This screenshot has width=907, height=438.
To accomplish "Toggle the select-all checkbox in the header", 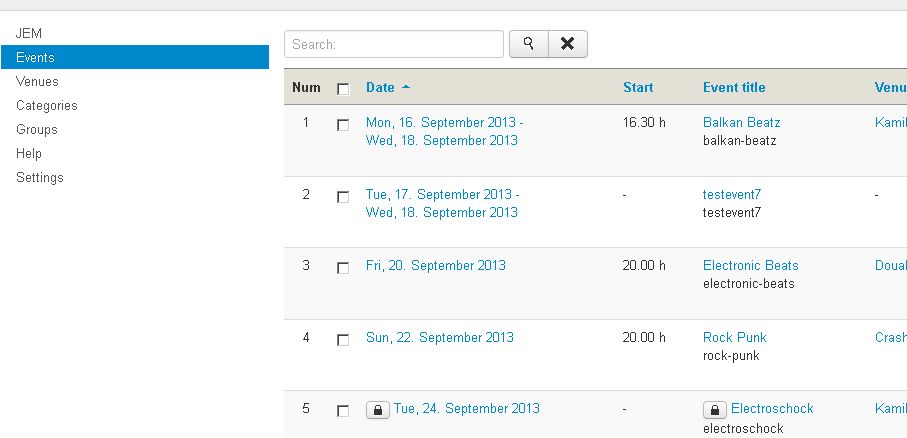I will coord(343,89).
